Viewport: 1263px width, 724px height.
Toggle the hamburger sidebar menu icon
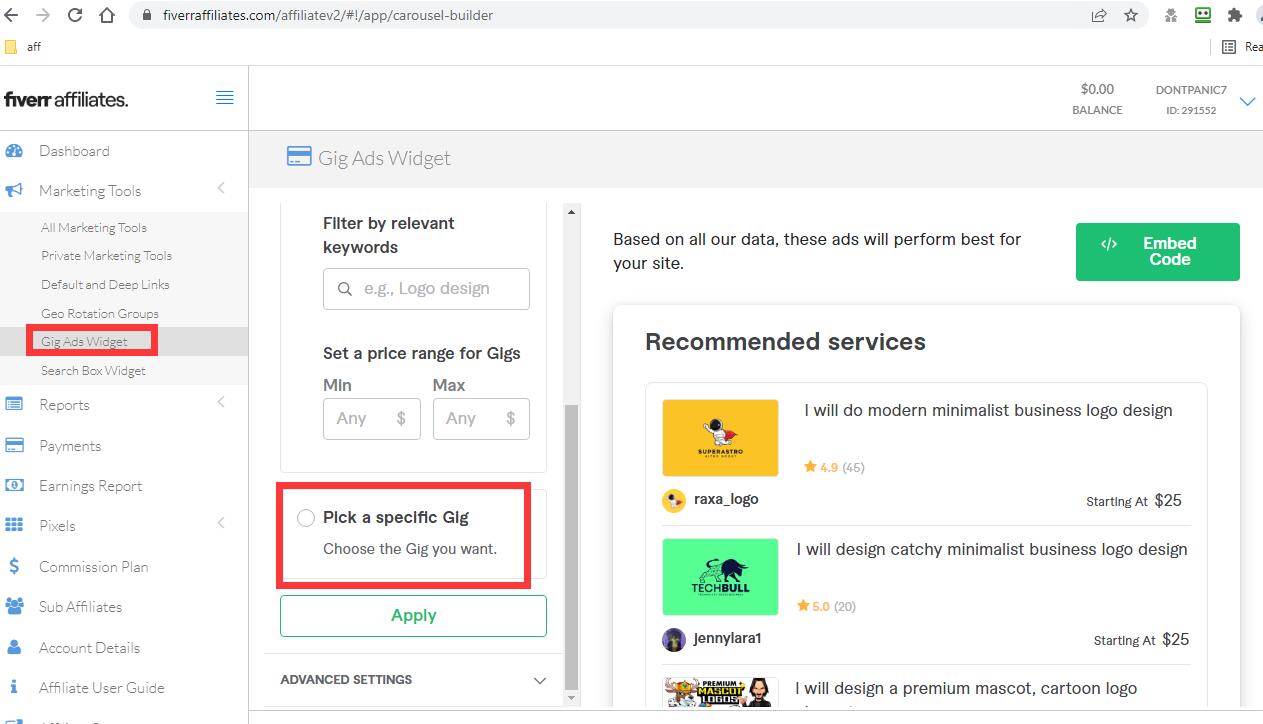coord(225,97)
